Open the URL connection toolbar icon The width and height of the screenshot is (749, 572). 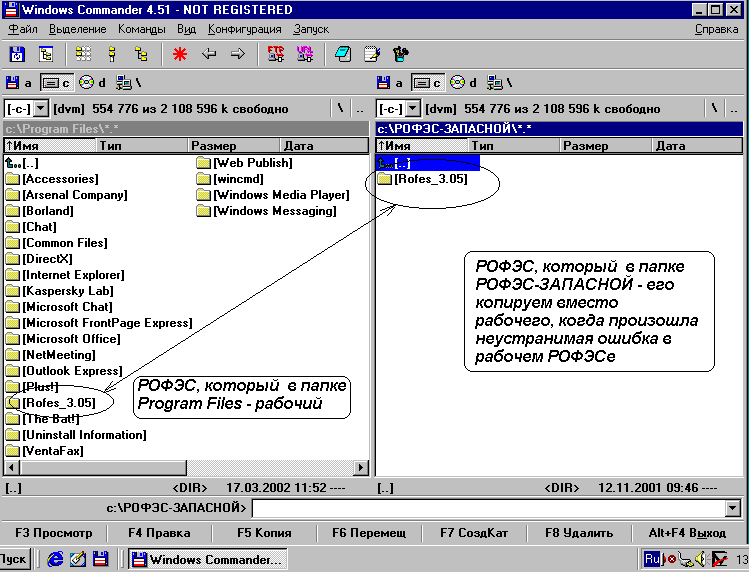(304, 54)
